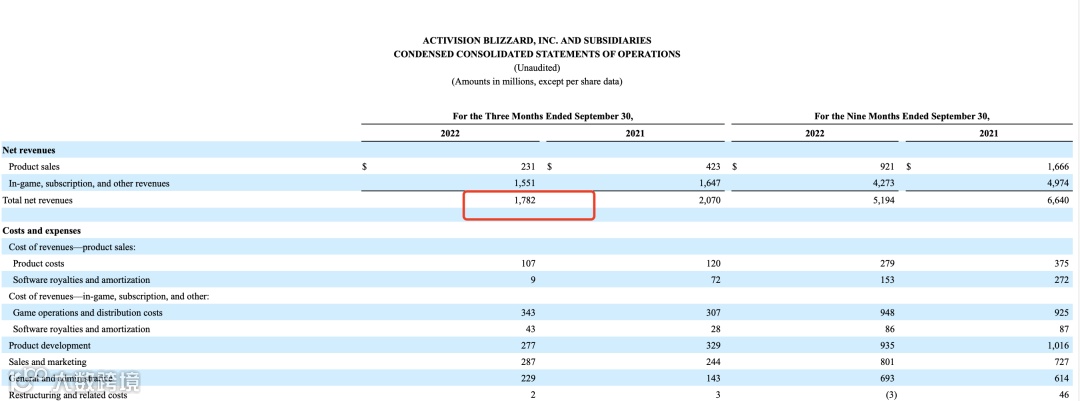The image size is (1080, 401).
Task: Click the Sales and marketing value 801
Action: (x=887, y=362)
